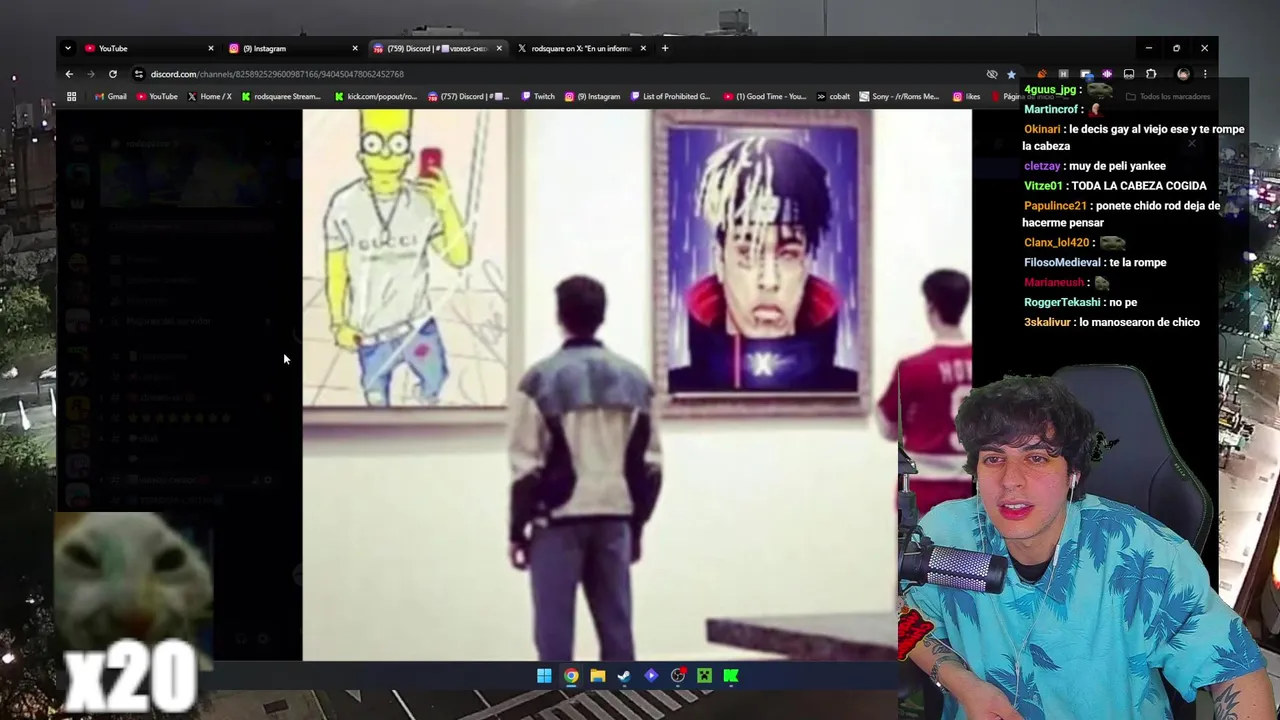Open the Chrome extensions puzzle icon

point(1151,74)
